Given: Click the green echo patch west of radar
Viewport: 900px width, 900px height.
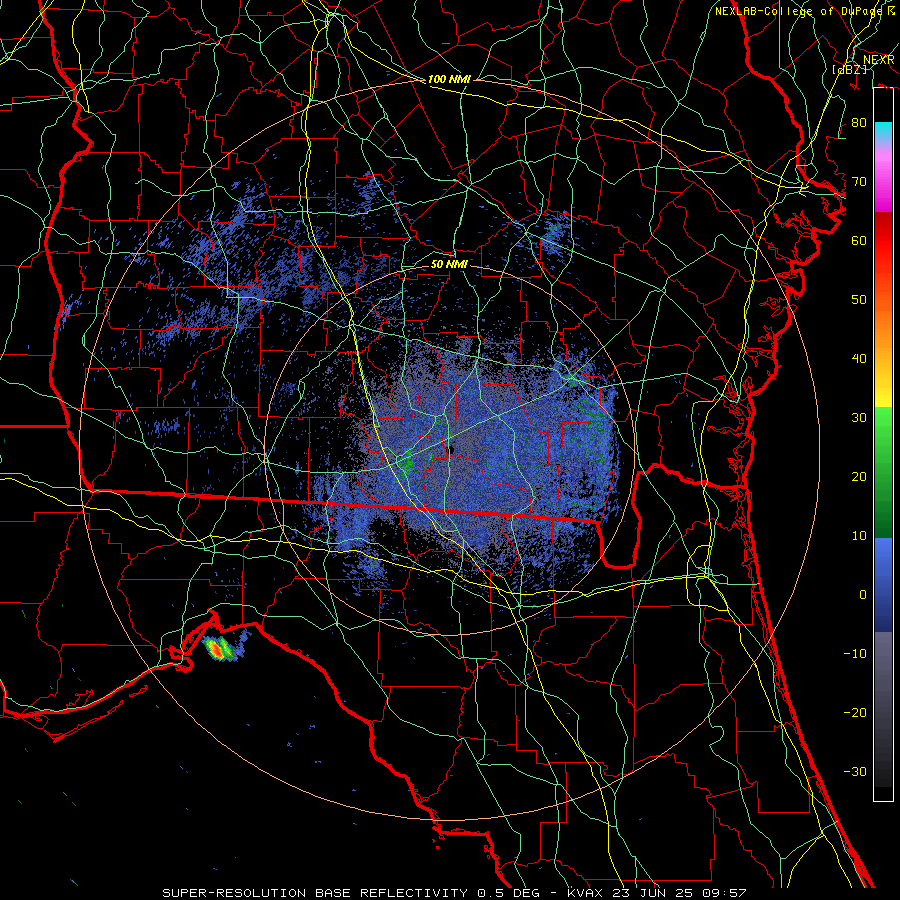Looking at the screenshot, I should pos(406,462).
